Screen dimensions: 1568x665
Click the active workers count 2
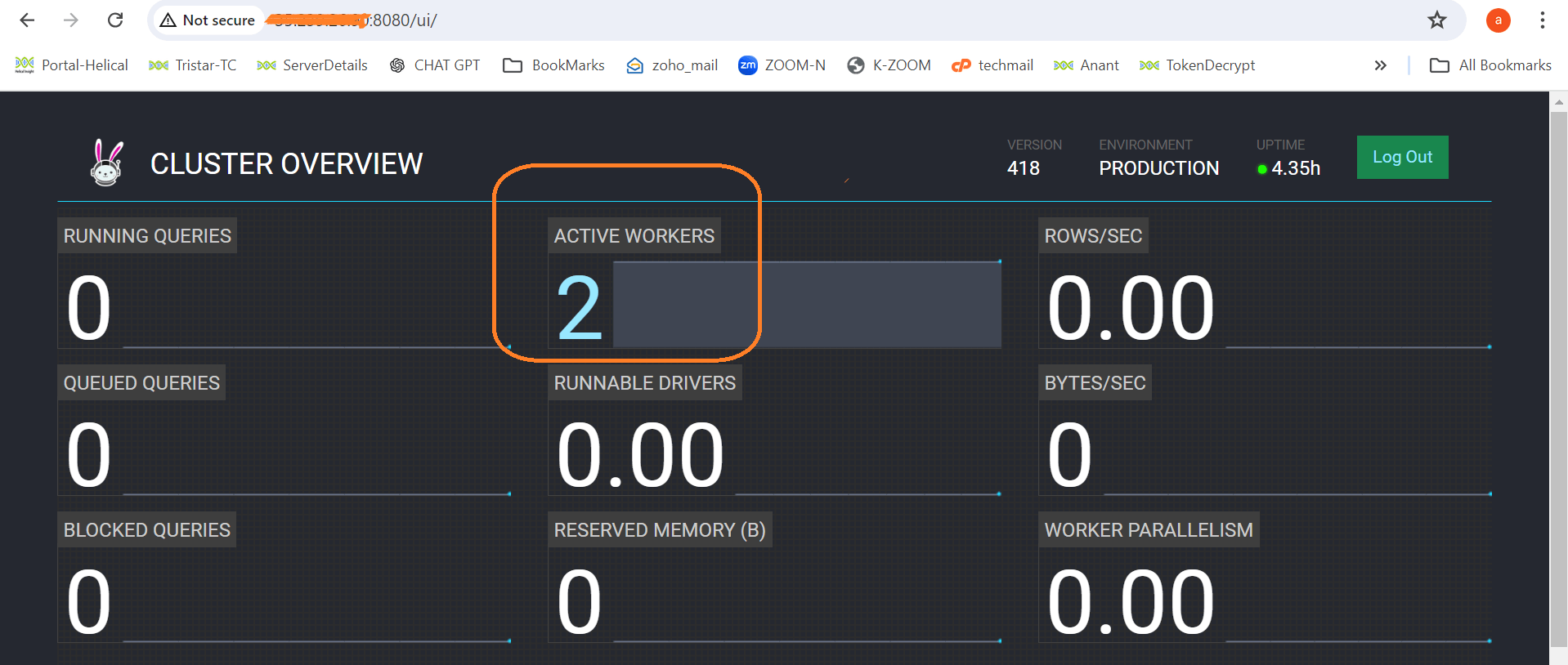click(579, 309)
